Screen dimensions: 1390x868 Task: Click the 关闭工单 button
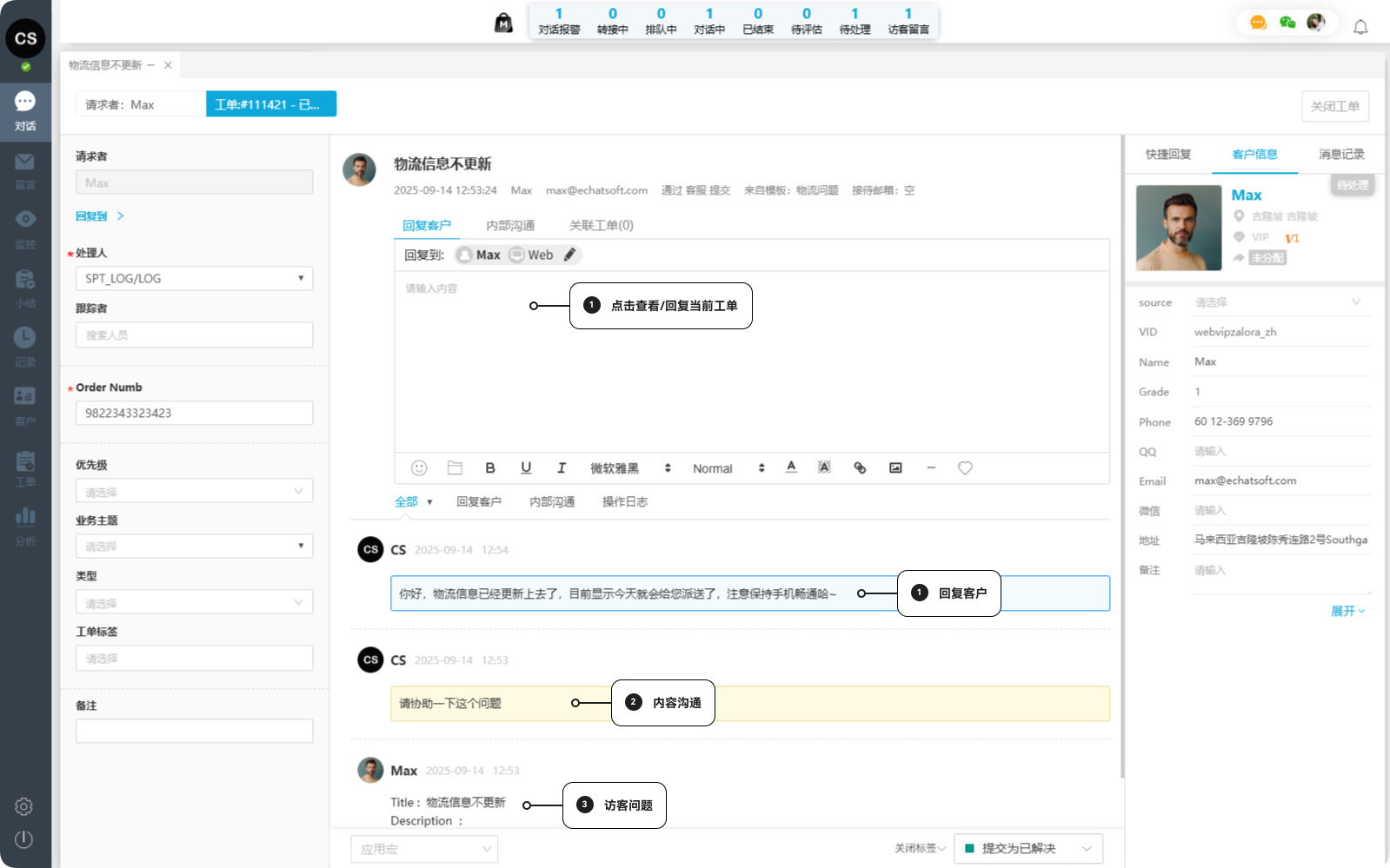point(1334,106)
